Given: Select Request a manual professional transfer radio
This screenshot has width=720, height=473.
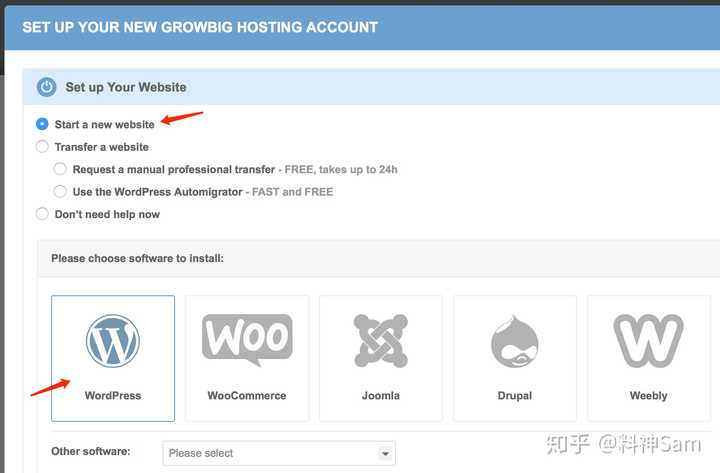Looking at the screenshot, I should click(60, 169).
